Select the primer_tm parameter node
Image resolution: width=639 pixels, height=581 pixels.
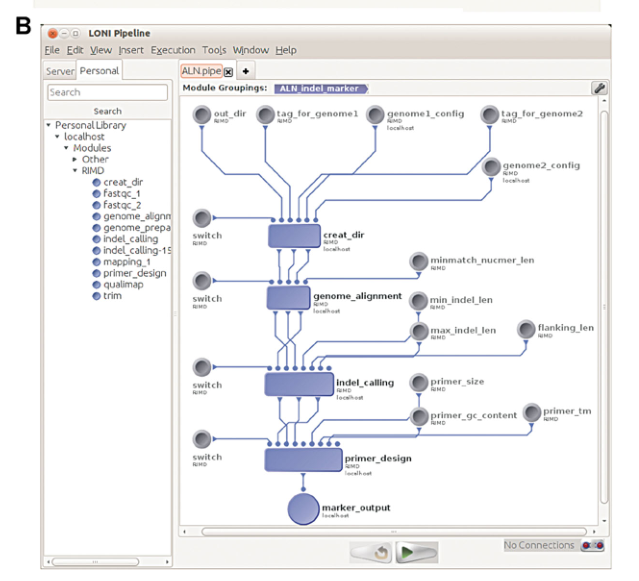coord(531,411)
